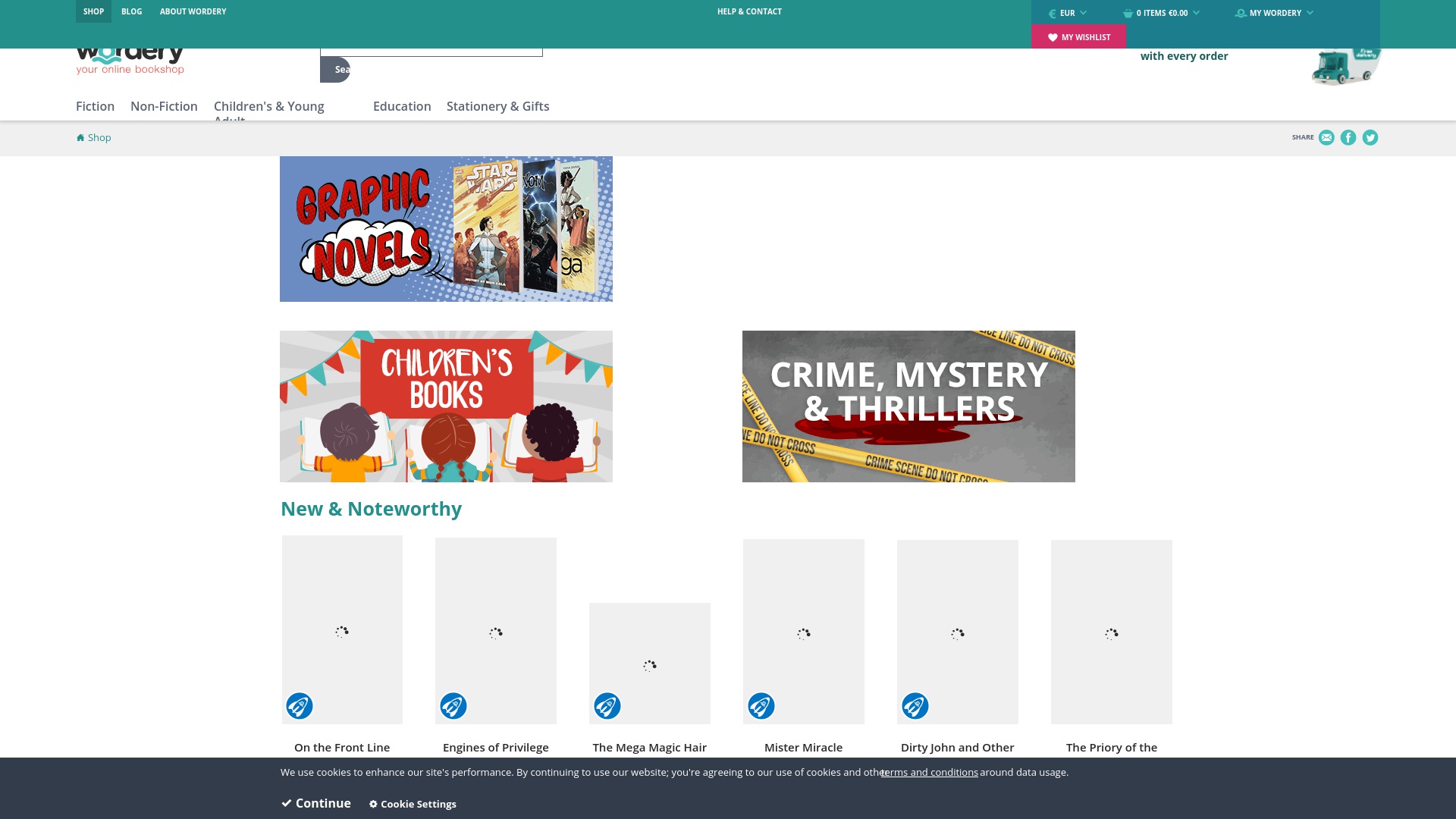Open Crime, Mystery & Thrillers banner
Image resolution: width=1456 pixels, height=819 pixels.
point(908,406)
